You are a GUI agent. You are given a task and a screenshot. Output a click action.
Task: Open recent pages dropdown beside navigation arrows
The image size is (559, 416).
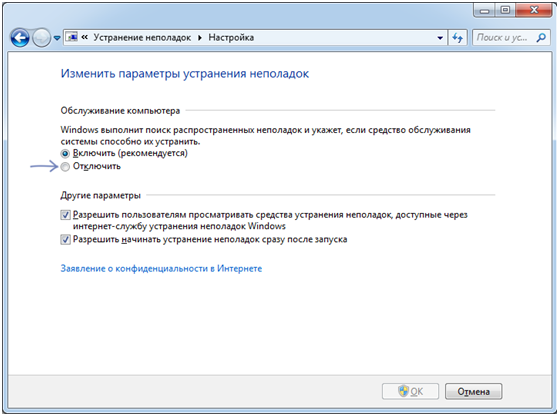[57, 38]
